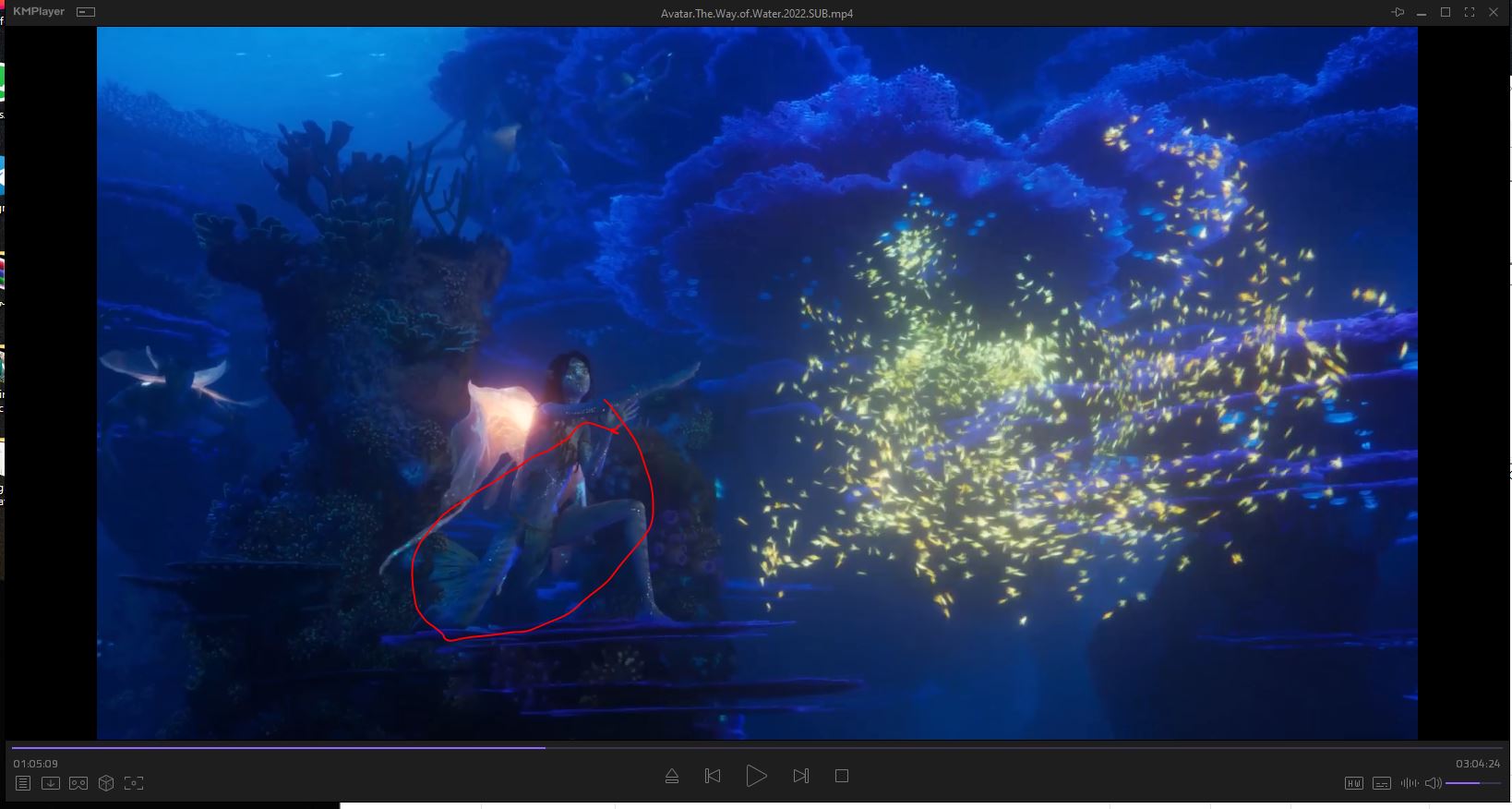The height and width of the screenshot is (809, 1512).
Task: Click the download video icon
Action: pyautogui.click(x=51, y=783)
